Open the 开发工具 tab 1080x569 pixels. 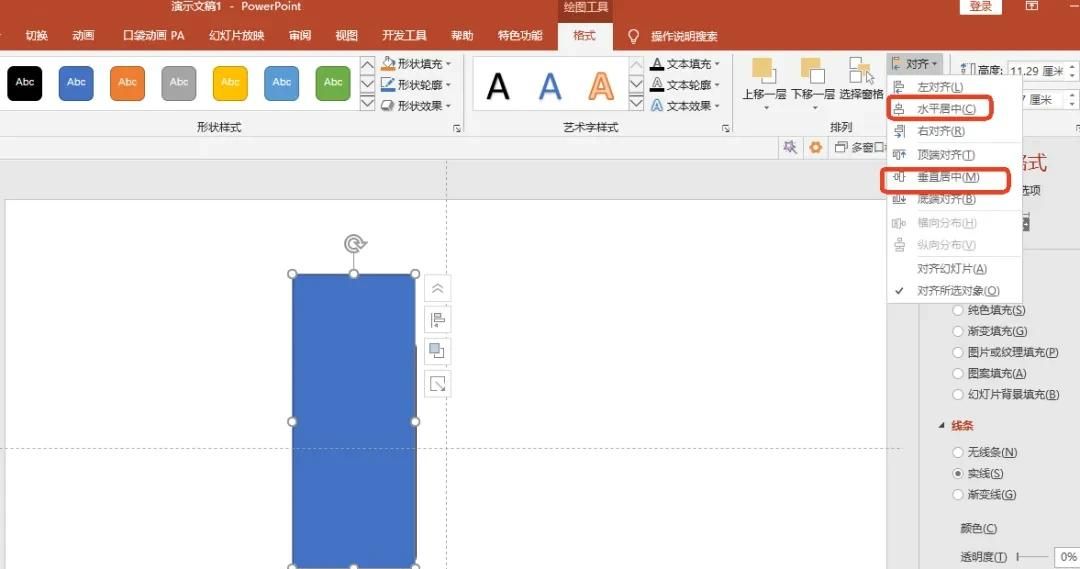404,35
